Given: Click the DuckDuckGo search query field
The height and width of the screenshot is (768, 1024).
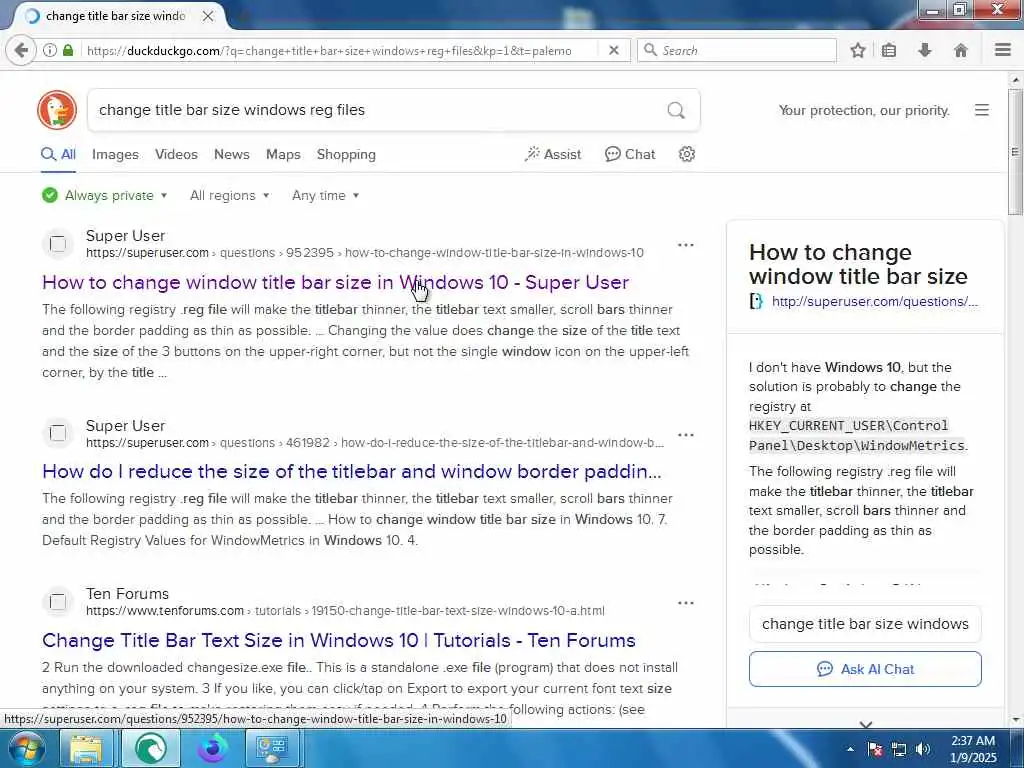Looking at the screenshot, I should [x=379, y=110].
